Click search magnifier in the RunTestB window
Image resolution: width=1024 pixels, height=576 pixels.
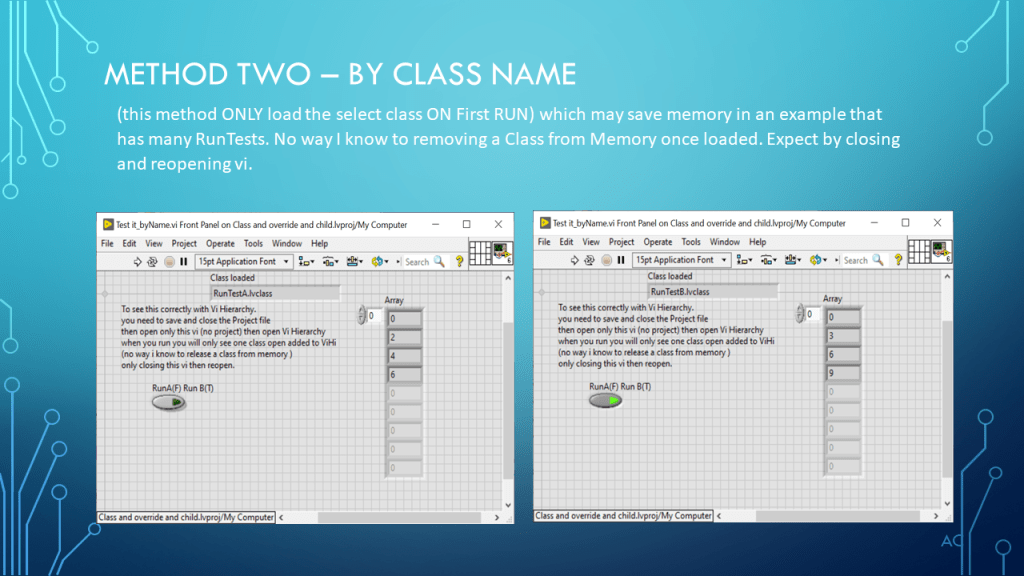click(x=877, y=260)
